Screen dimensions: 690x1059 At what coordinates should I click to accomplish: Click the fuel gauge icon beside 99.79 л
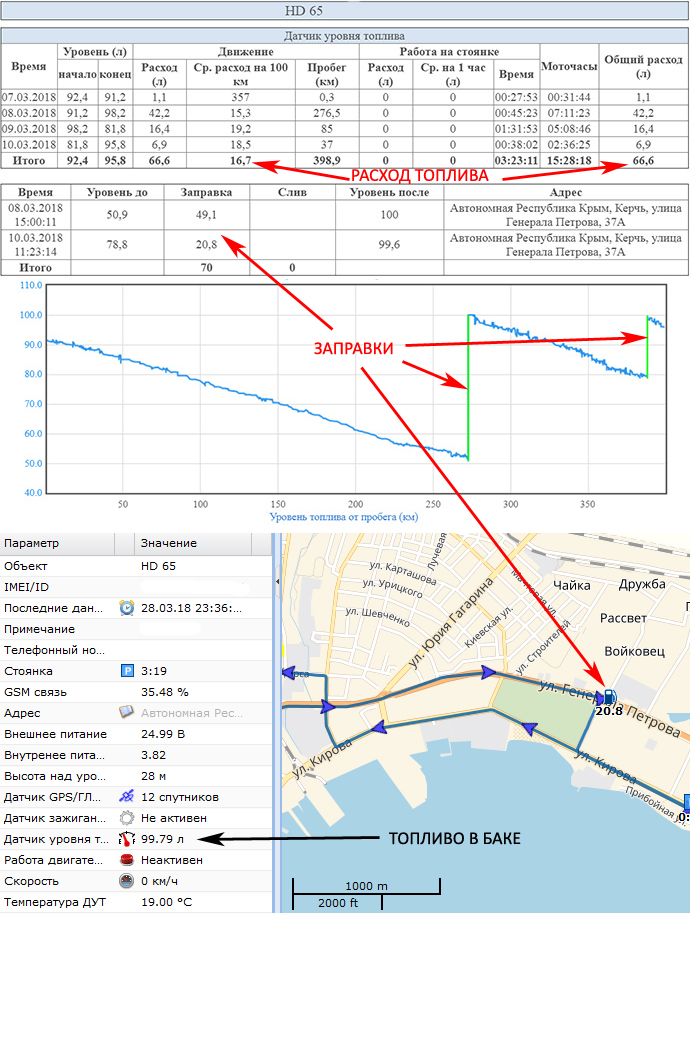127,839
